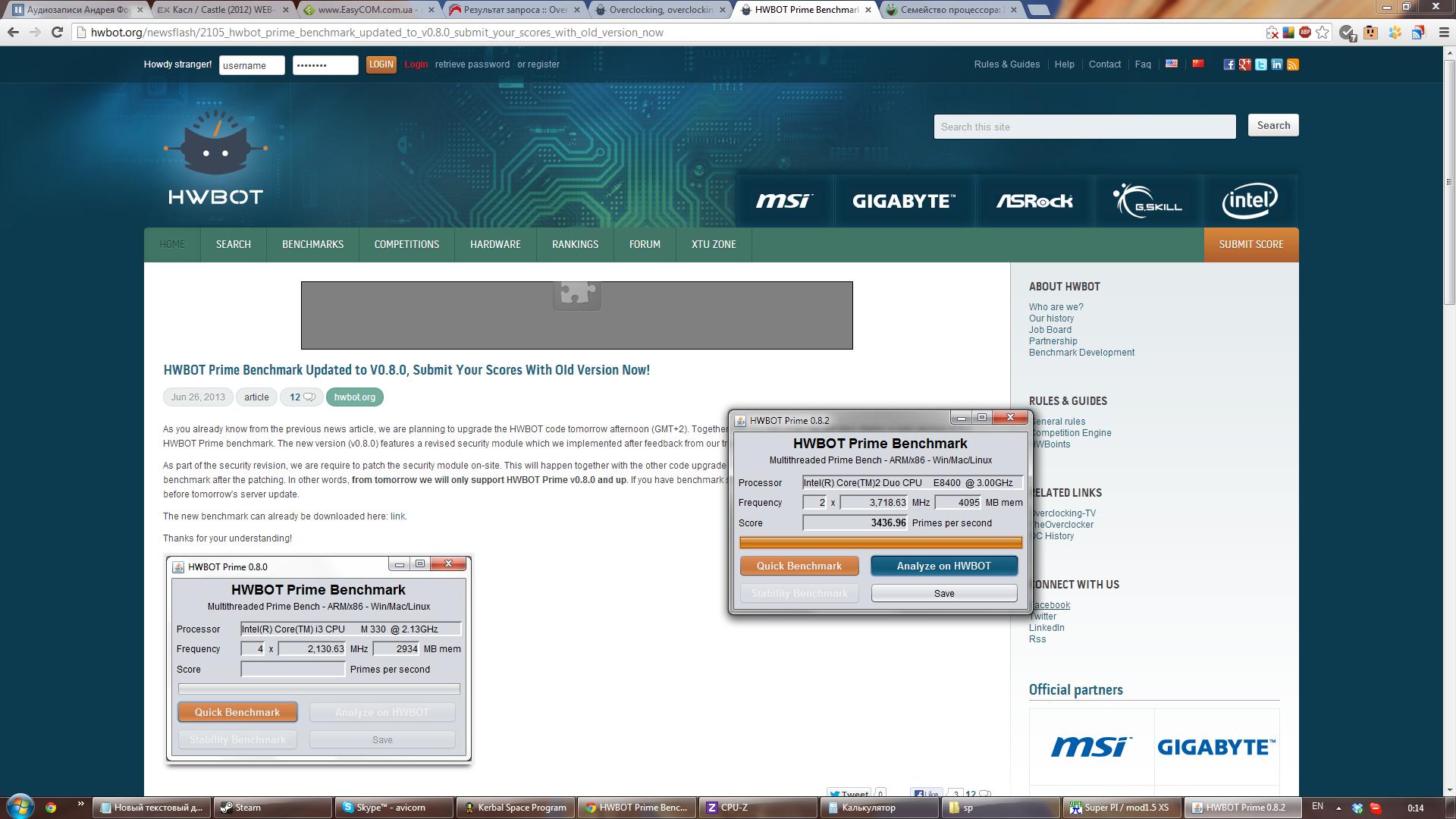Click the Intel sponsor logo
Image resolution: width=1456 pixels, height=819 pixels.
tap(1250, 201)
